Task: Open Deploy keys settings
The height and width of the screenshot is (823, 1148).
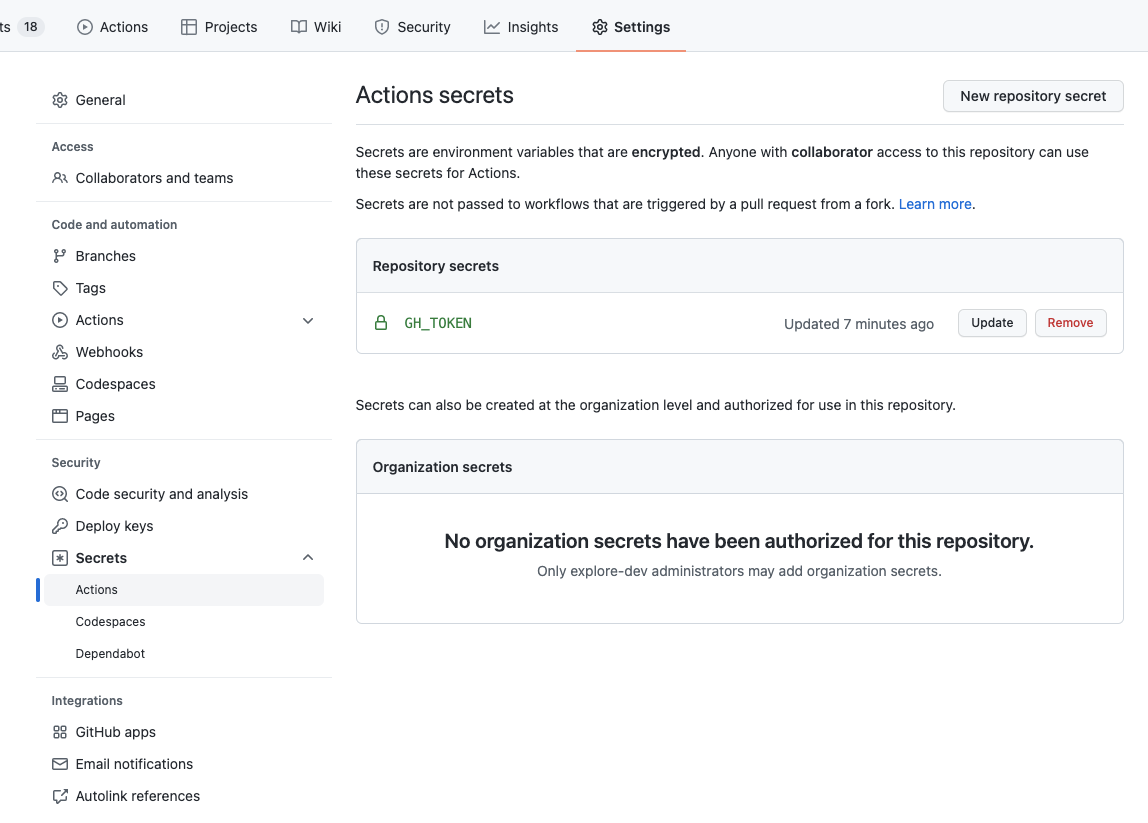Action: (184, 526)
